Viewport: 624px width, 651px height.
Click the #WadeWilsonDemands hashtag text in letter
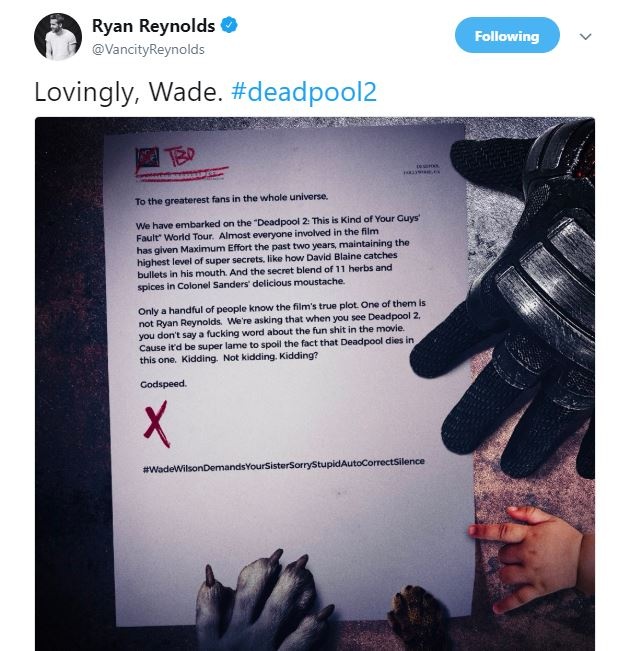pos(284,465)
